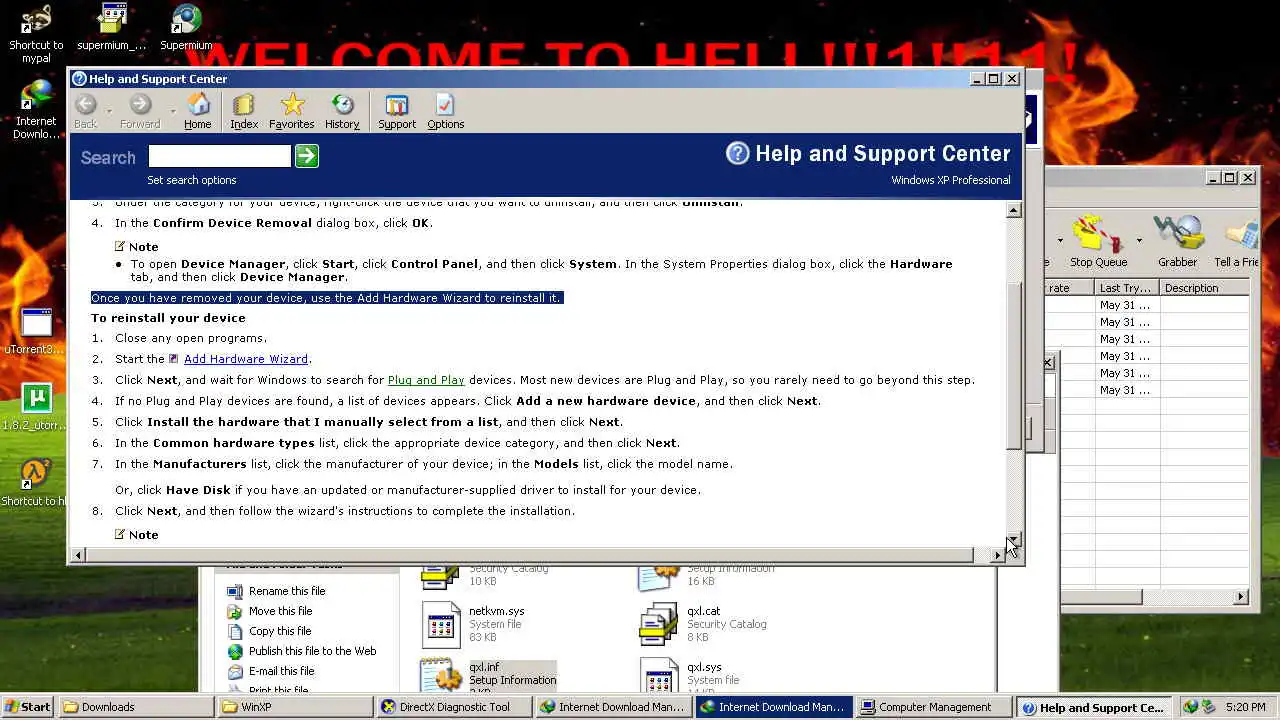1280x720 pixels.
Task: Click highlighted sentence about Add Hardware Wizard
Action: (x=327, y=298)
